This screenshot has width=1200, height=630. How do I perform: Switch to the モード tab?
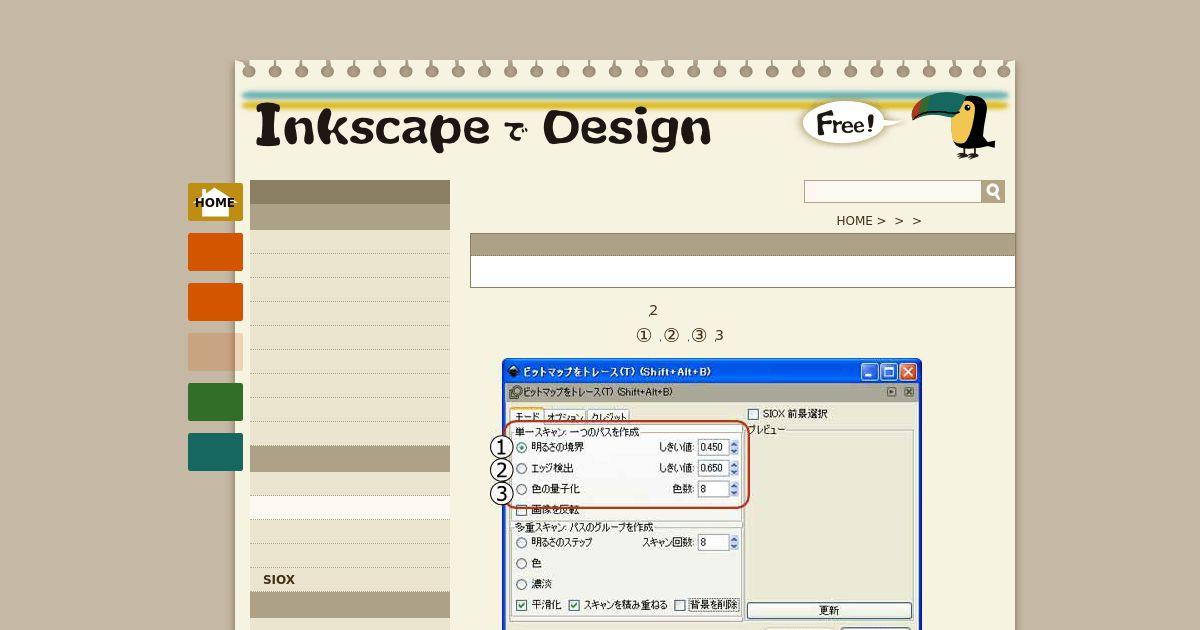527,416
